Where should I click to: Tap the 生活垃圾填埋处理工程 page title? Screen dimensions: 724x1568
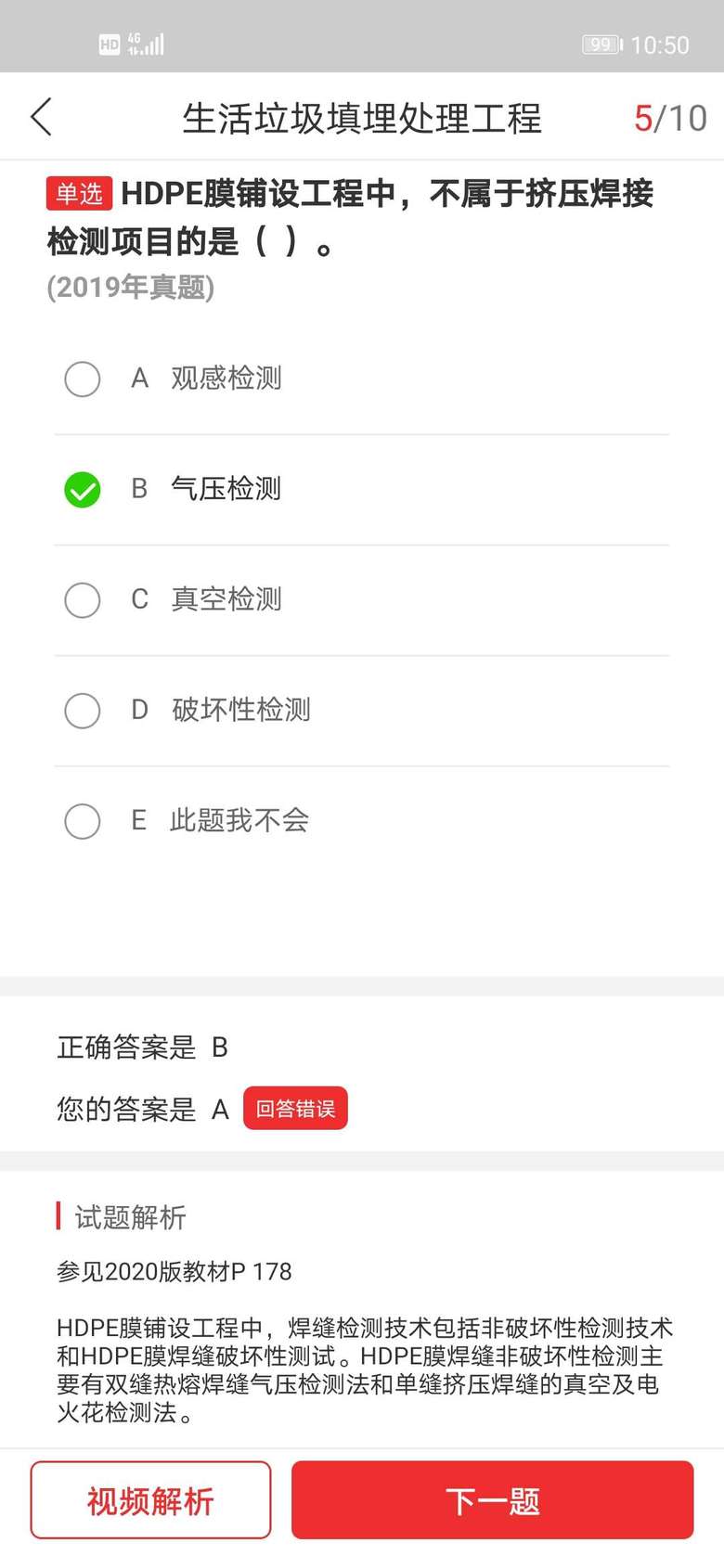362,118
